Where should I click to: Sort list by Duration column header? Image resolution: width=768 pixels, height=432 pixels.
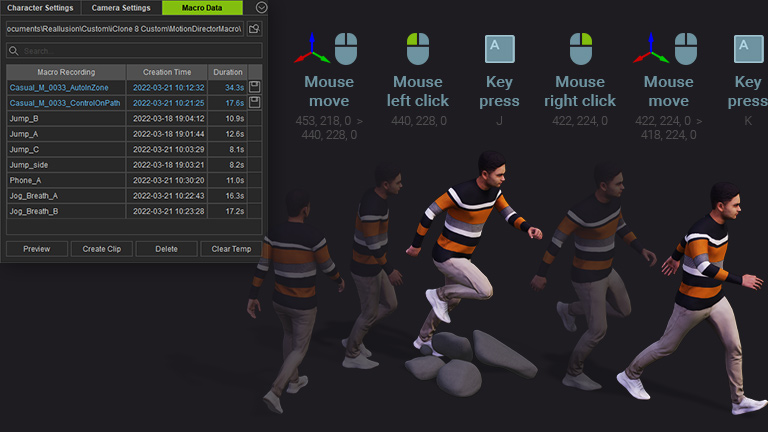pyautogui.click(x=227, y=72)
